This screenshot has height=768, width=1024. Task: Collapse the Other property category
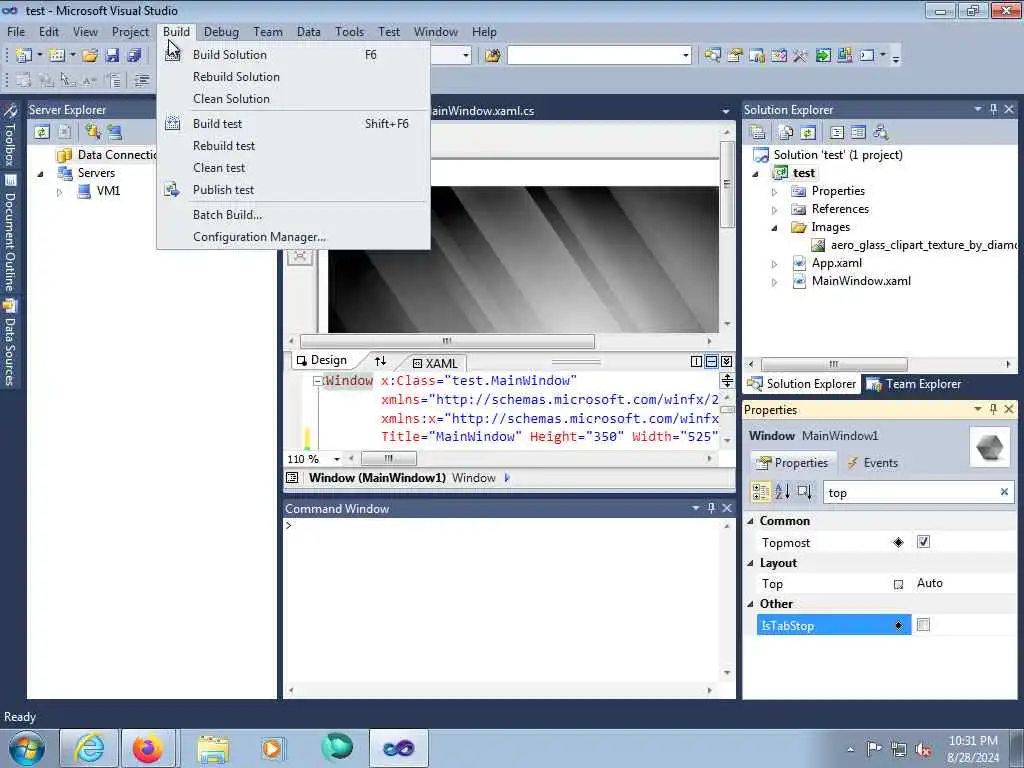[750, 604]
